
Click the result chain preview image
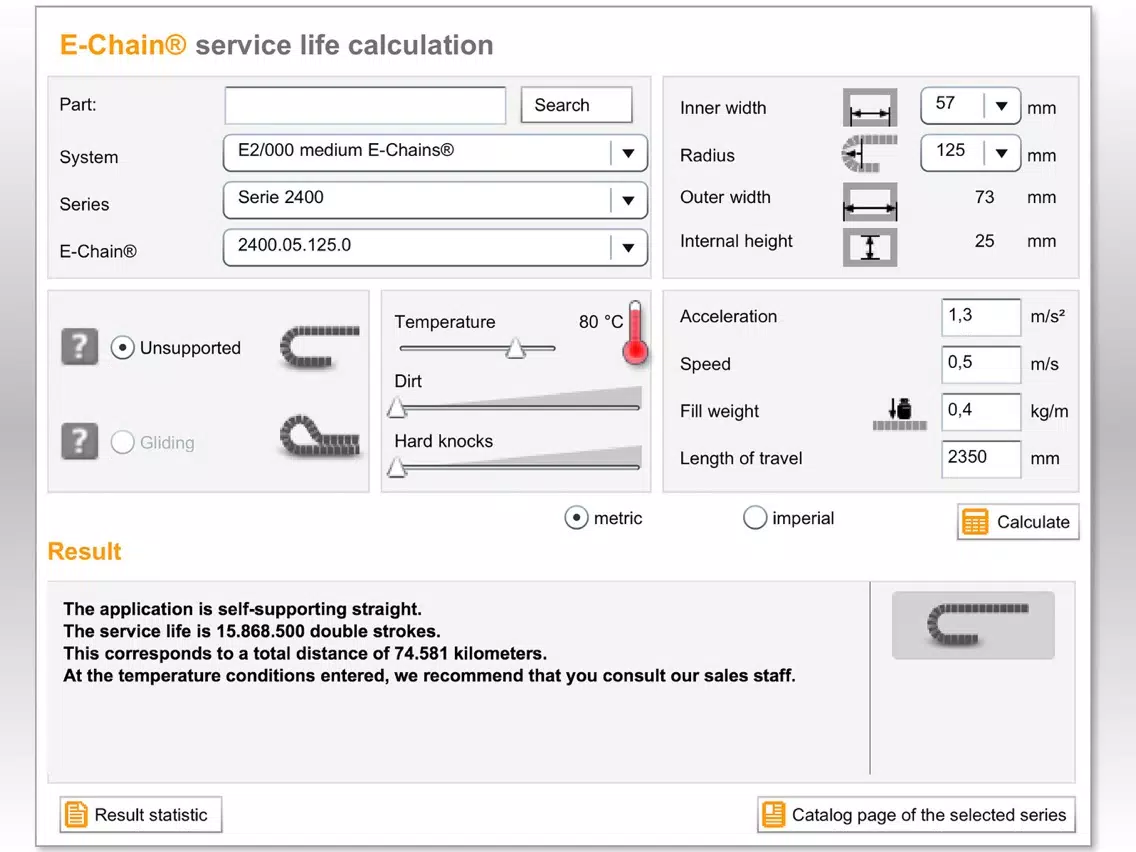click(973, 625)
